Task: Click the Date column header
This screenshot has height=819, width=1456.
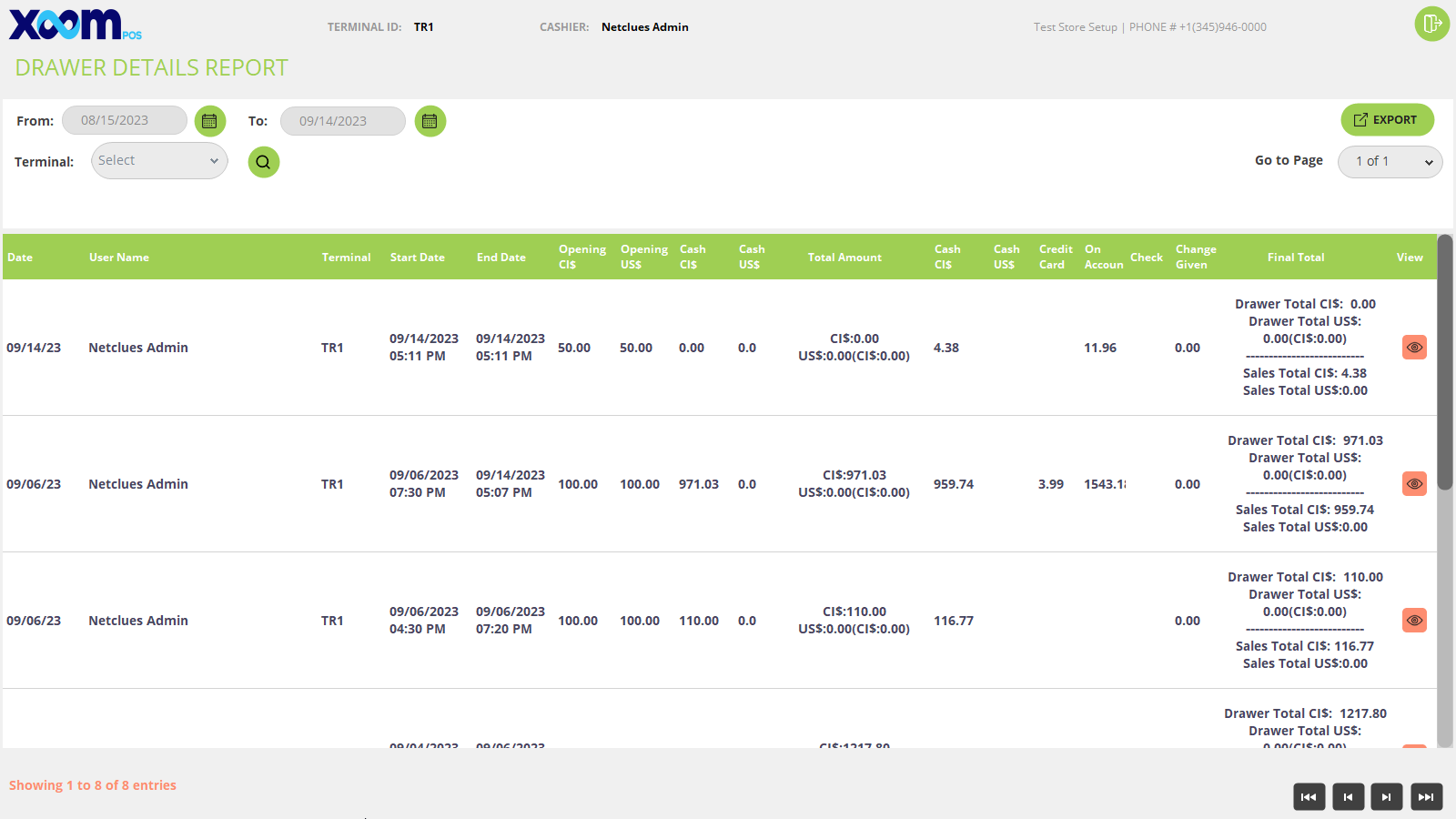Action: (x=20, y=258)
